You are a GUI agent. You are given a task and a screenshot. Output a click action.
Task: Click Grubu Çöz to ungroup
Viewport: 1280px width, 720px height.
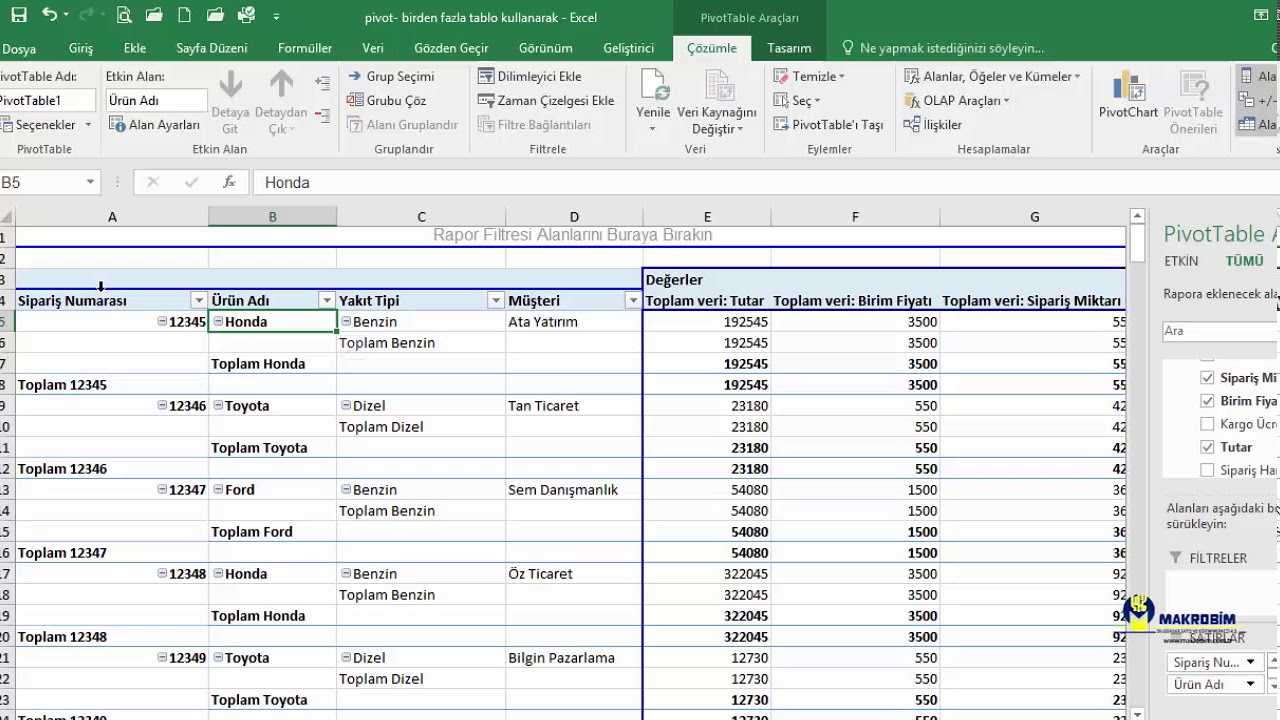tap(387, 101)
